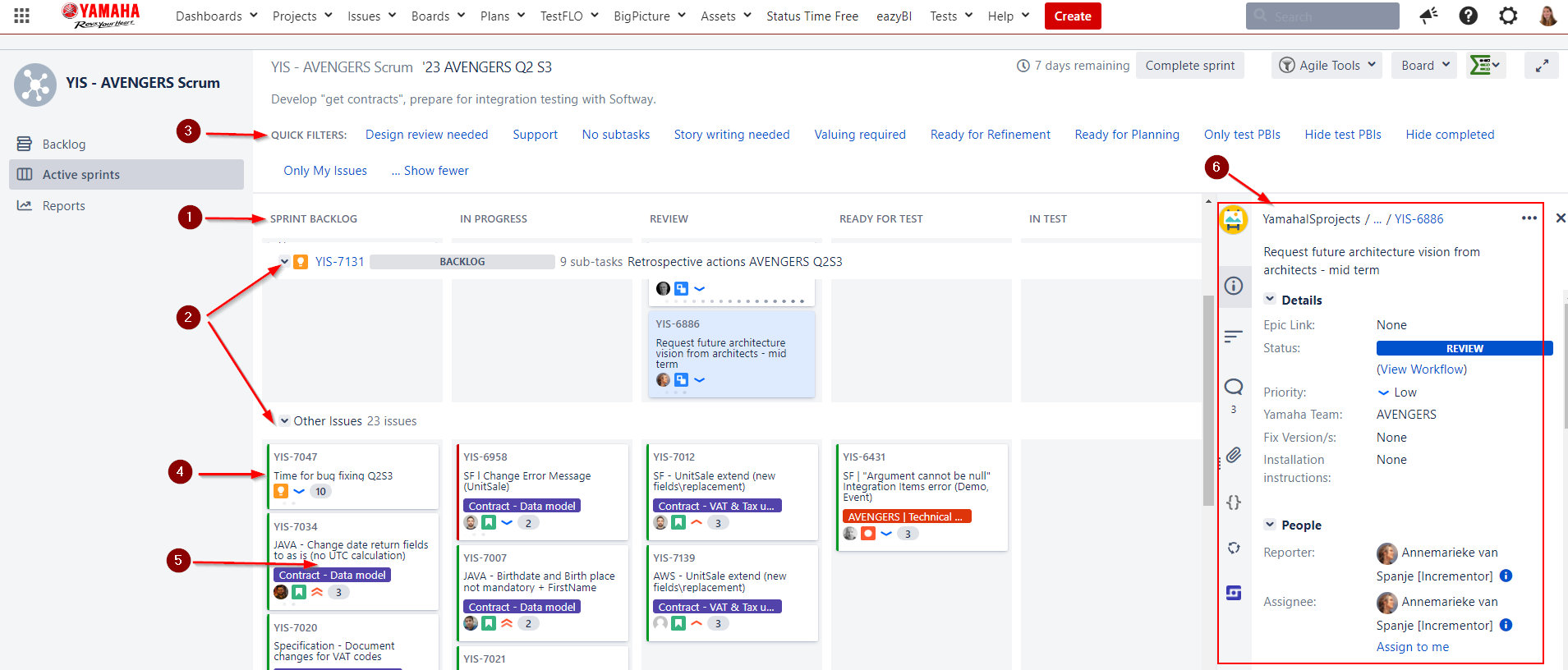Collapse the People section

pos(1270,525)
